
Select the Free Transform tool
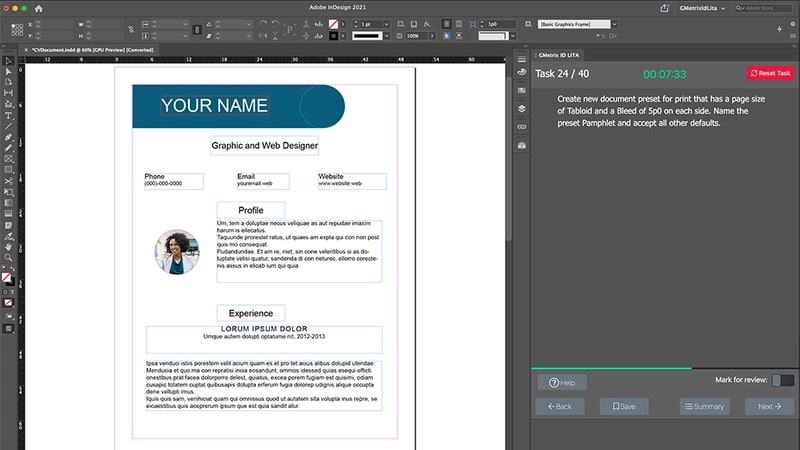pyautogui.click(x=8, y=192)
